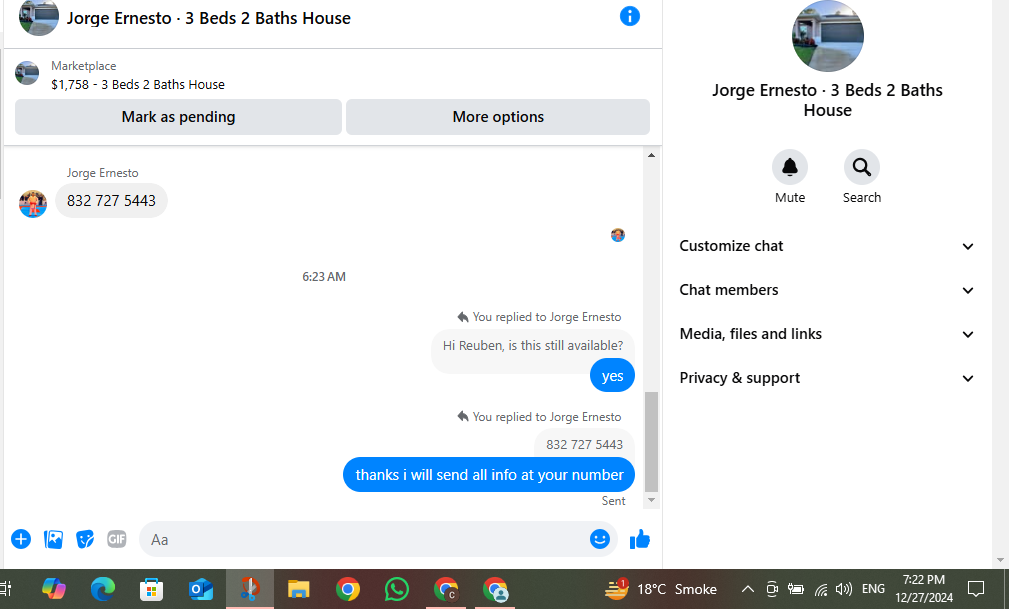
Task: Expand the Privacy & support section
Action: pyautogui.click(x=827, y=378)
